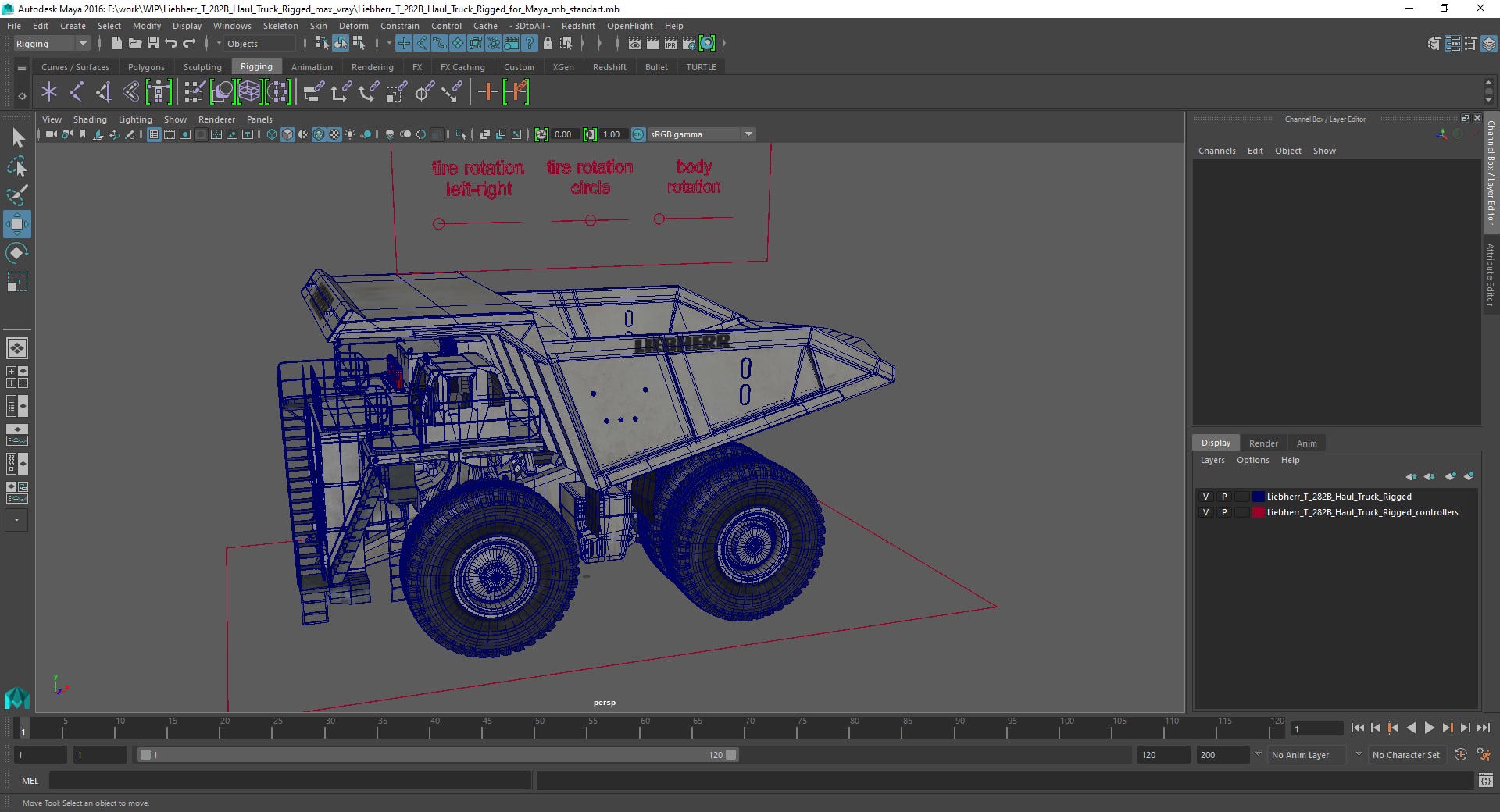The width and height of the screenshot is (1500, 812).
Task: Choose the Create IK Handle tool on the shelf
Action: [104, 92]
